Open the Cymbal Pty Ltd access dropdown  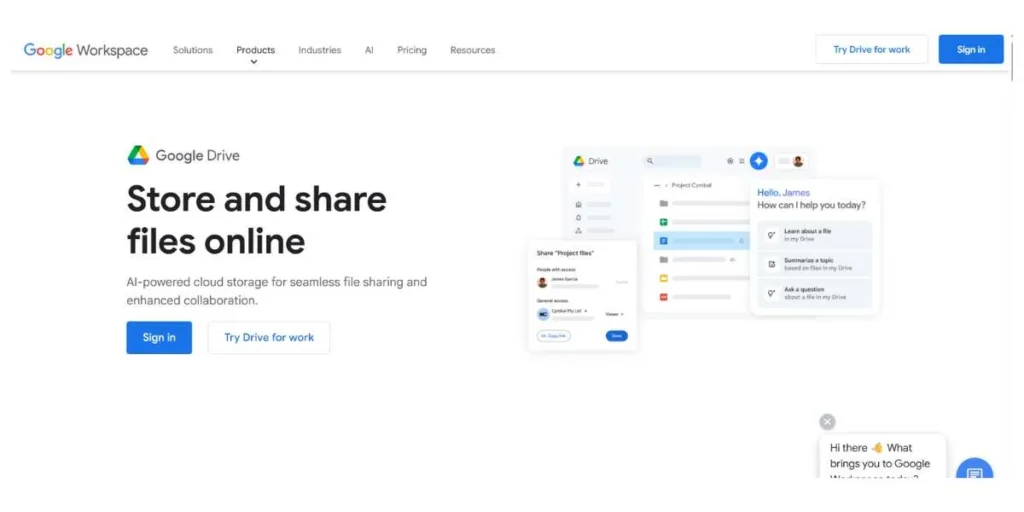tap(569, 311)
